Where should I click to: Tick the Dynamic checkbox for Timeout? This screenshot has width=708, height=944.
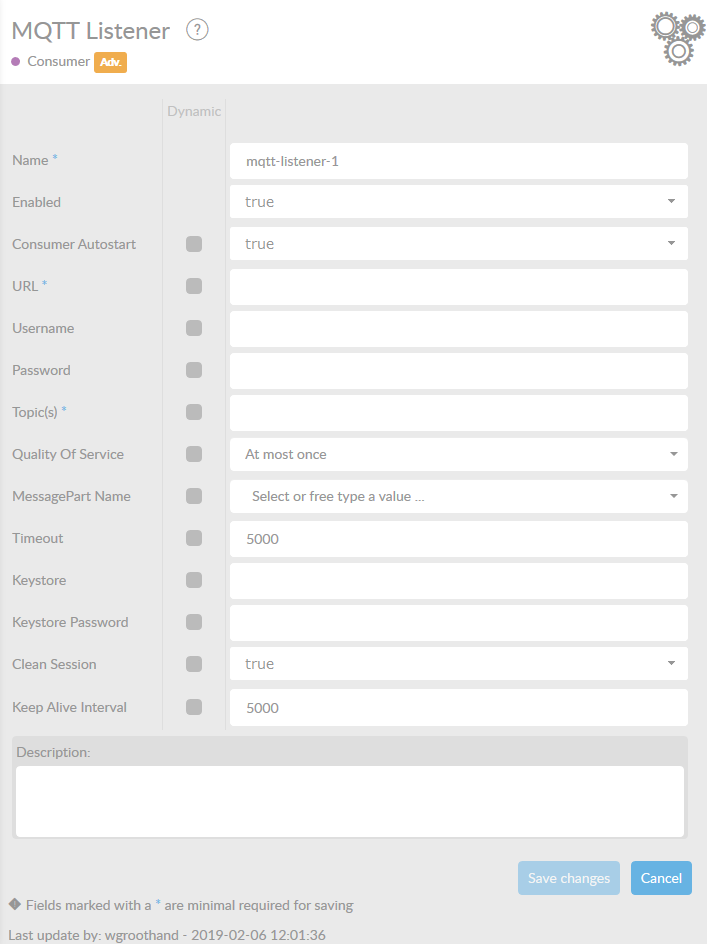(194, 538)
